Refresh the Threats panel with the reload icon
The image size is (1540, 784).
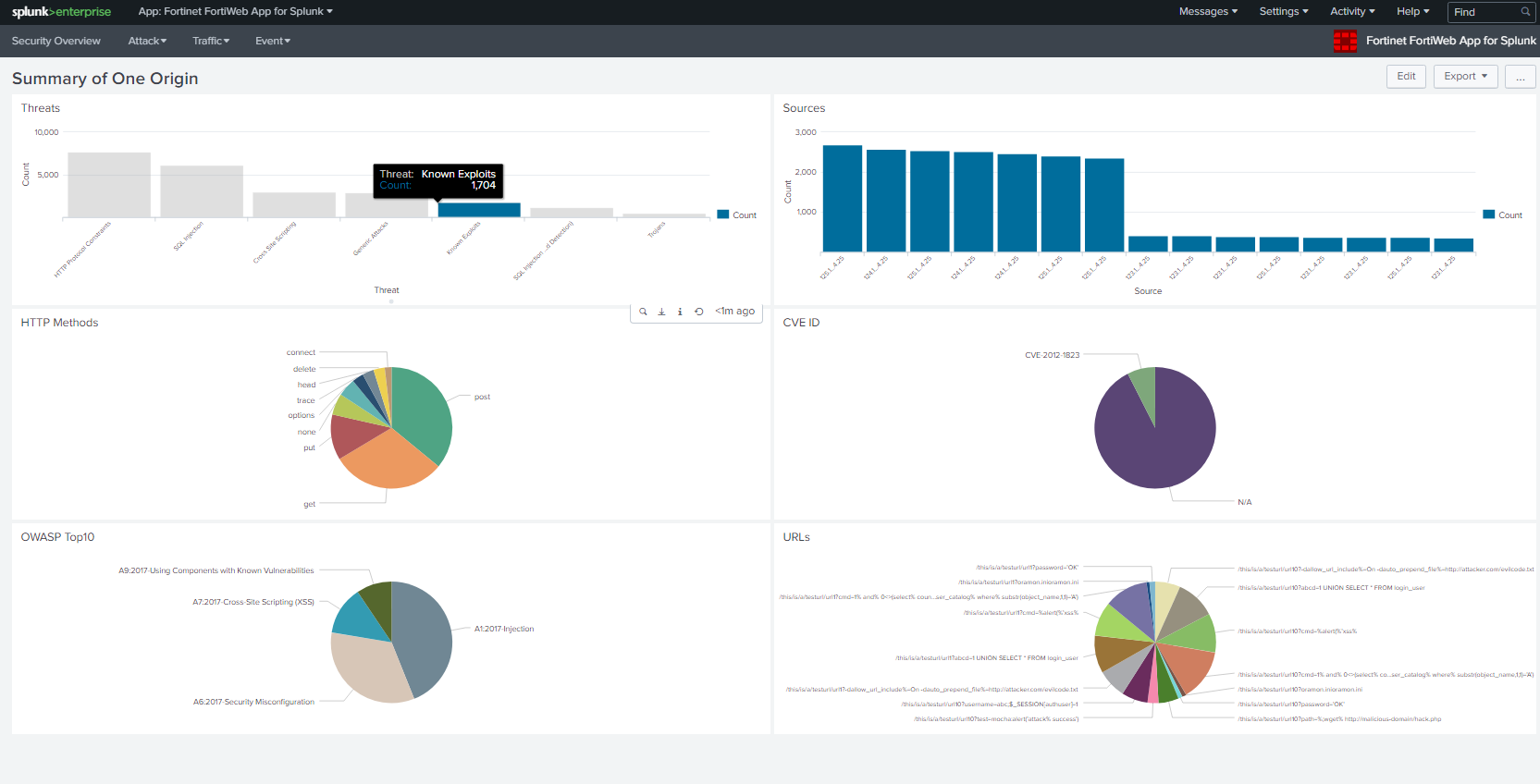point(699,312)
